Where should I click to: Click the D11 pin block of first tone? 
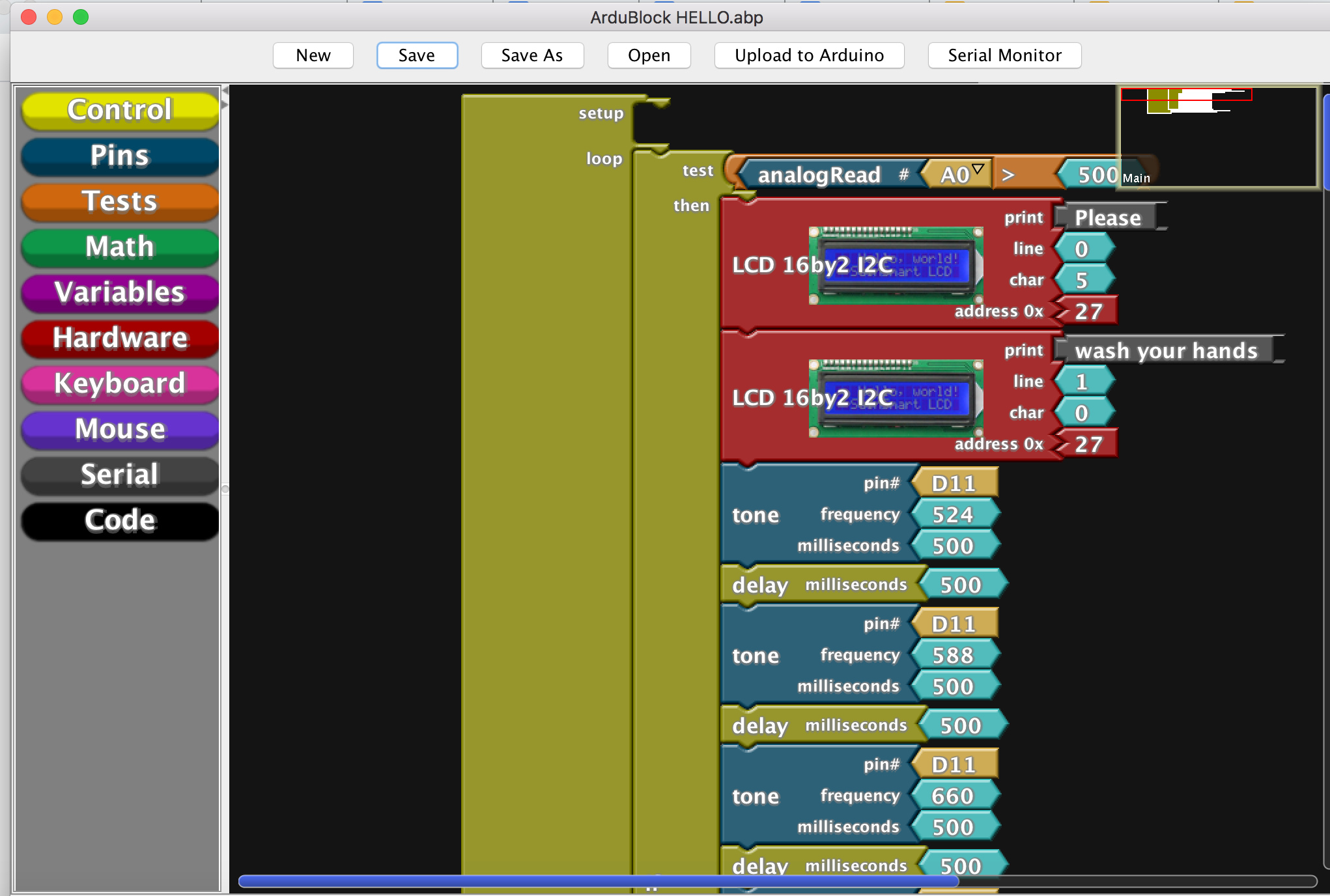[954, 484]
